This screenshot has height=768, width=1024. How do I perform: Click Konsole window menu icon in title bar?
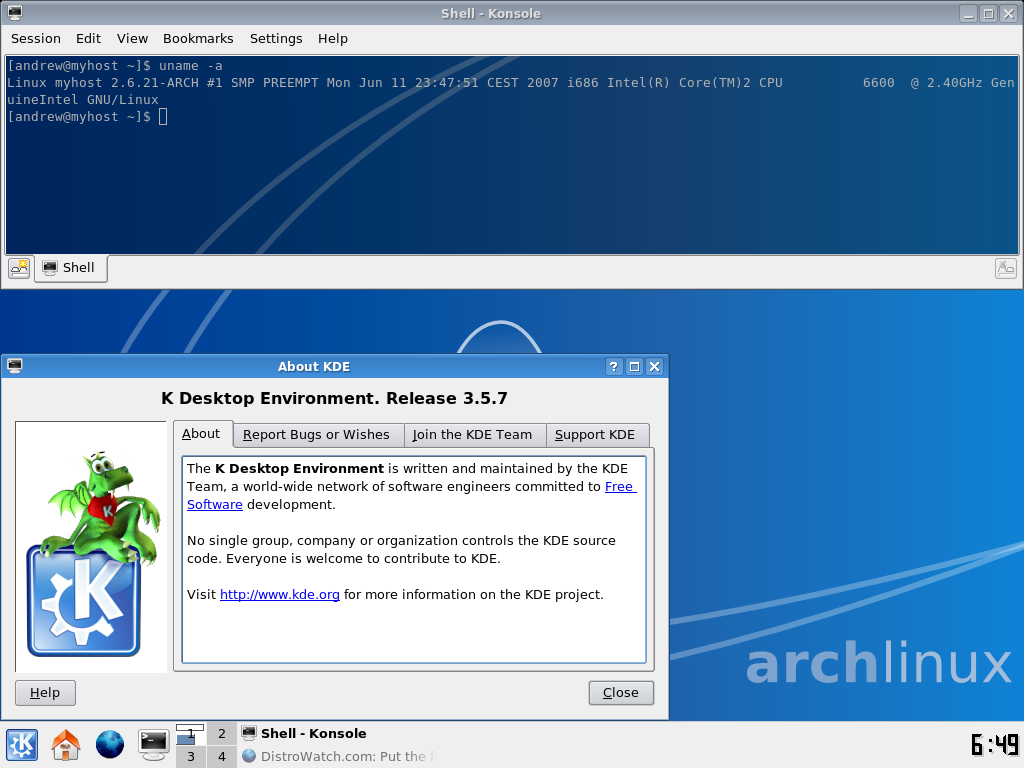pos(15,13)
